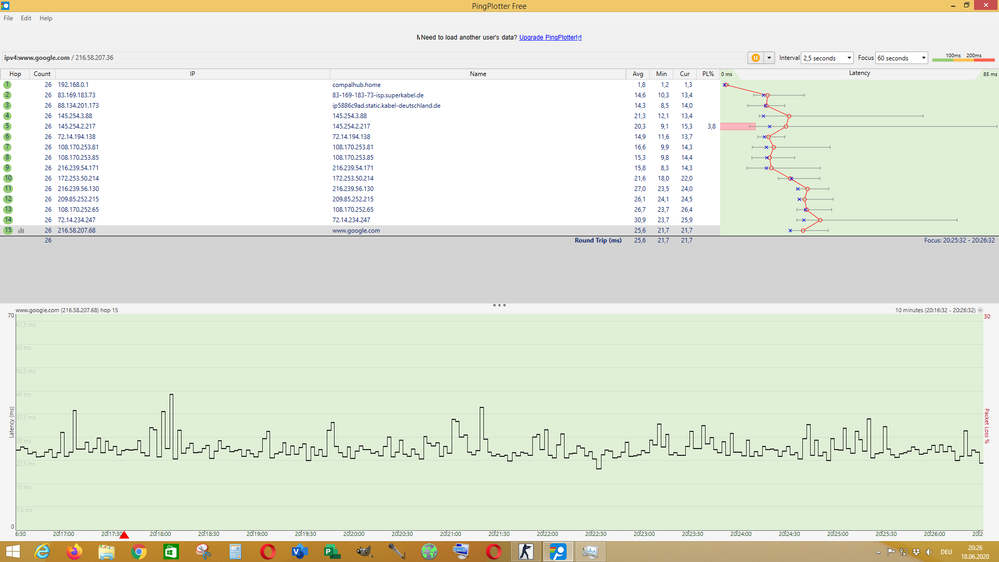Open the 10 minutes timeline range dropdown arrow
The image size is (999, 562).
(980, 310)
